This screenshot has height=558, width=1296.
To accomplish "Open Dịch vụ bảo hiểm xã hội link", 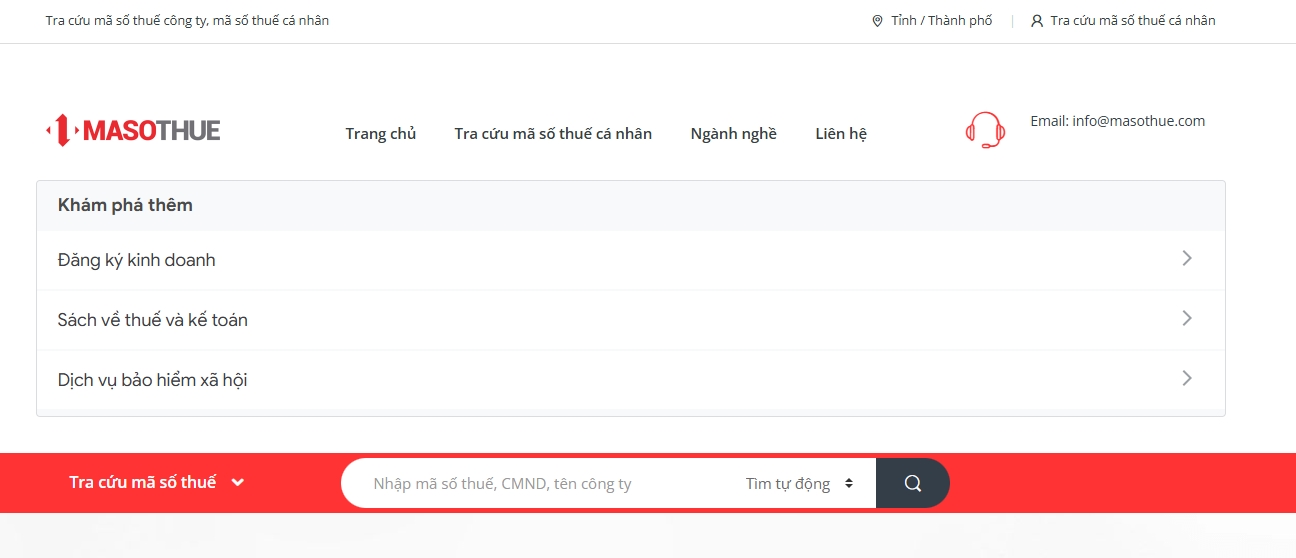I will tap(153, 380).
